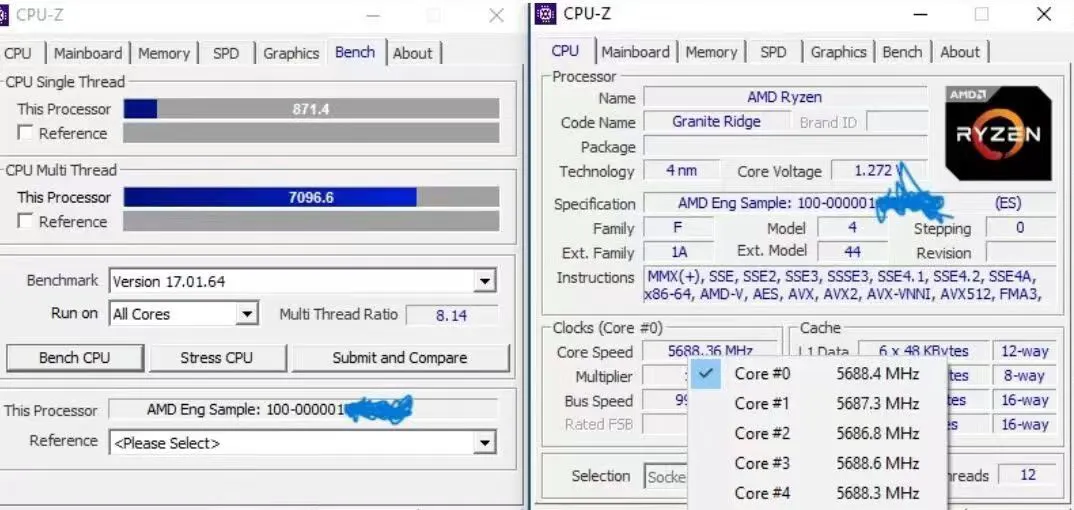Open the Benchmark version dropdown
This screenshot has width=1074, height=510.
(x=485, y=282)
